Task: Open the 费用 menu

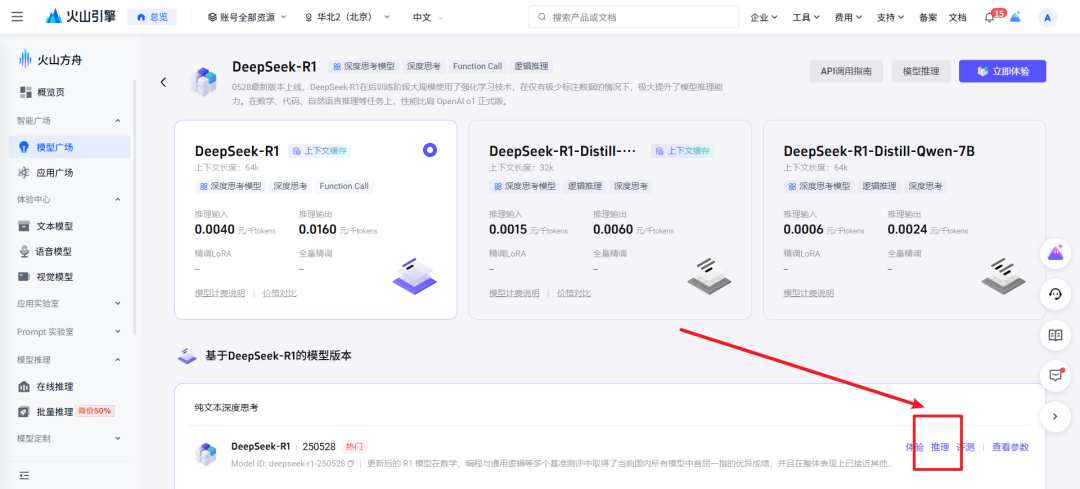Action: [x=848, y=18]
